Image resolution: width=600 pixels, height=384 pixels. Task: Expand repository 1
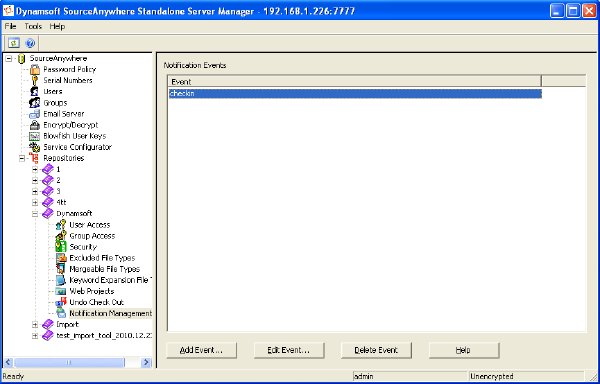pyautogui.click(x=35, y=169)
